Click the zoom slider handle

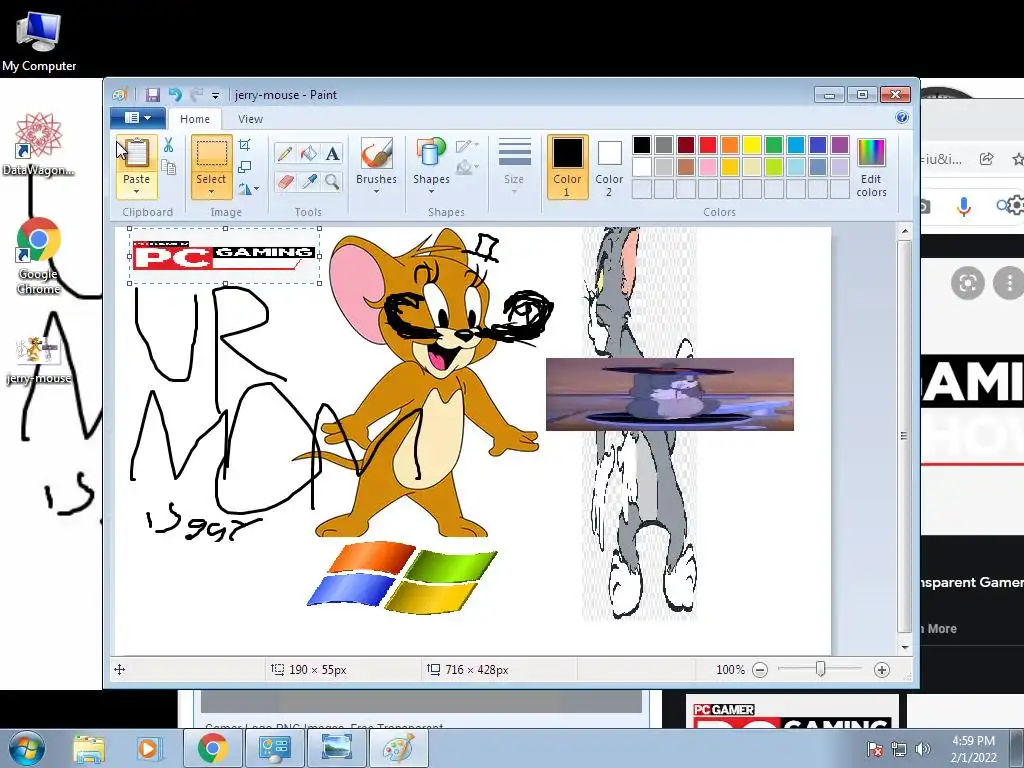[x=820, y=669]
